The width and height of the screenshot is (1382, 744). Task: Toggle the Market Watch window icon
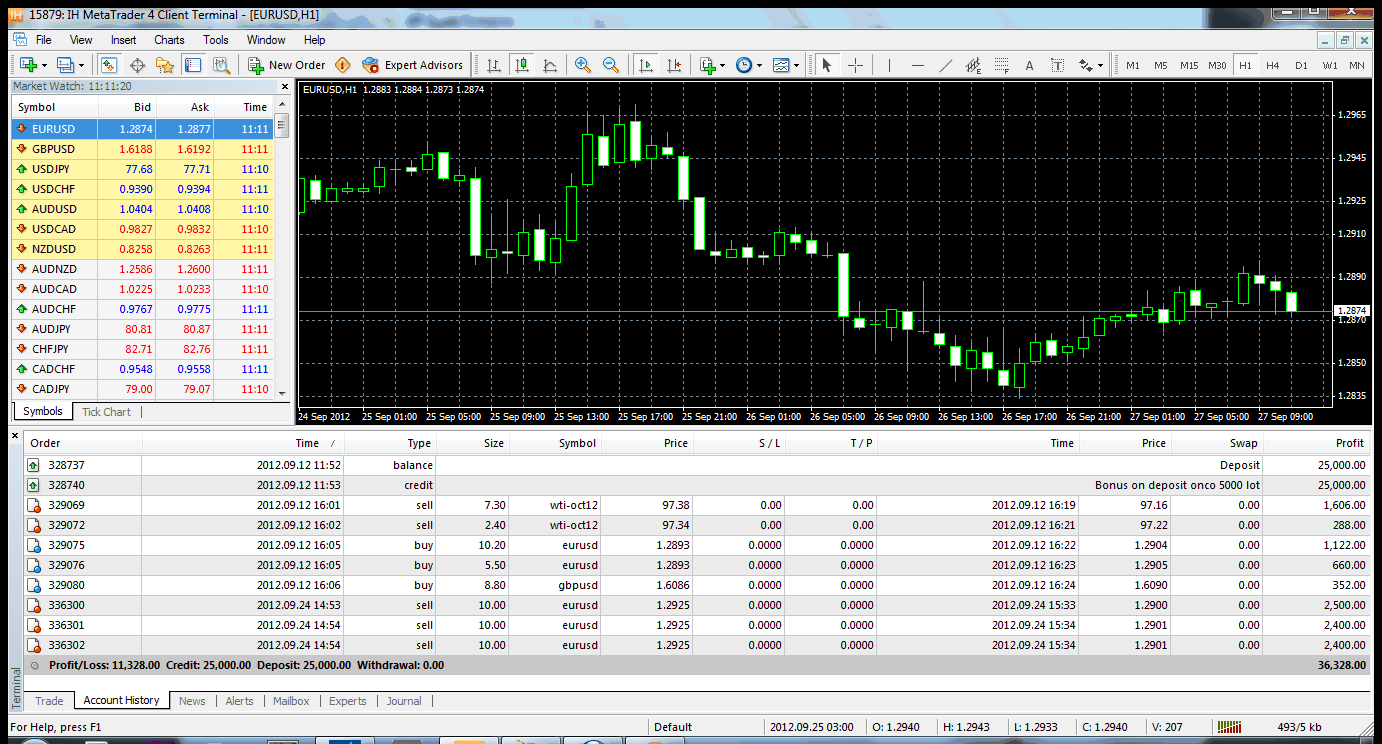coord(109,65)
